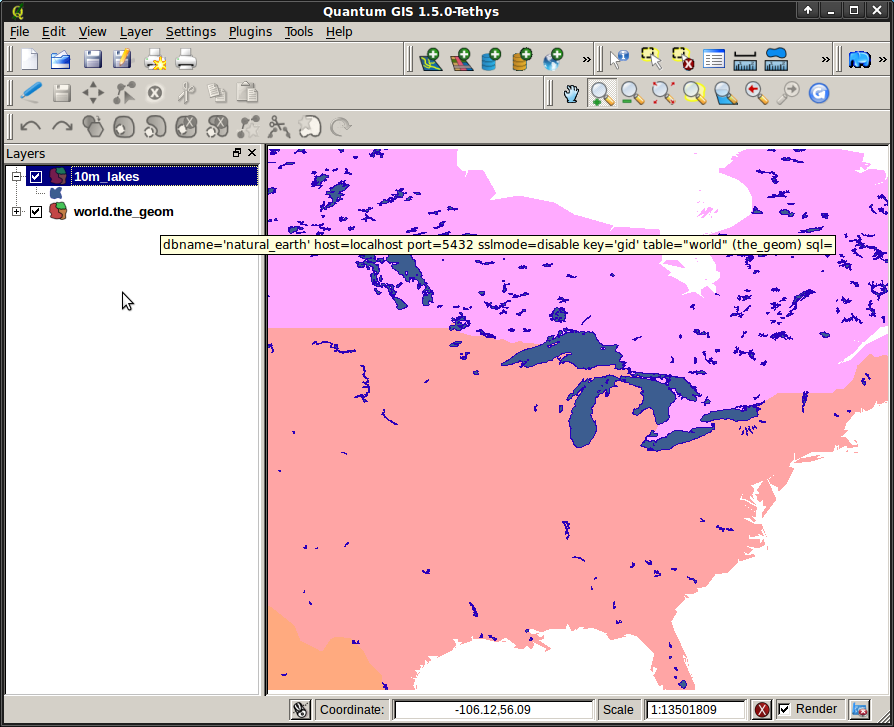Screen dimensions: 894x727
Task: Select features with the selection tool
Action: pos(651,59)
